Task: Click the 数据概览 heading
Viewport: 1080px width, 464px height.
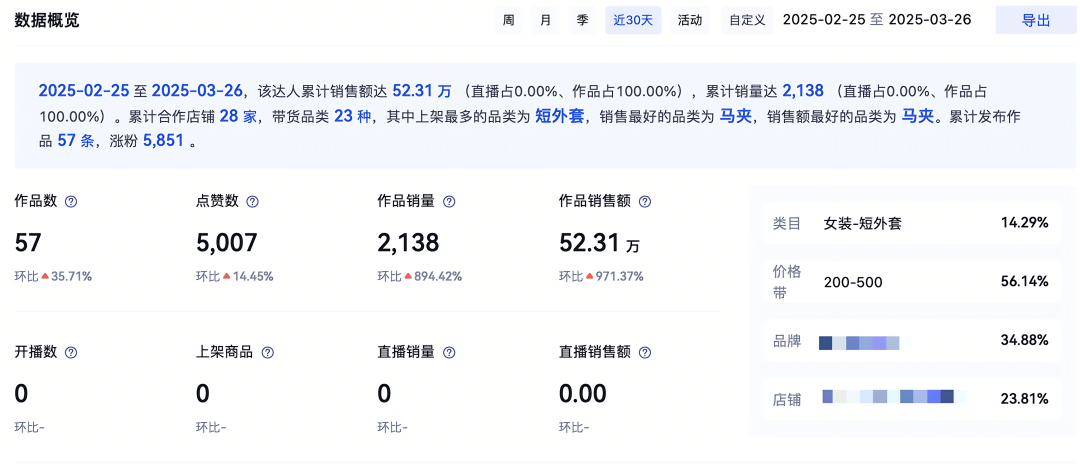Action: (x=47, y=20)
